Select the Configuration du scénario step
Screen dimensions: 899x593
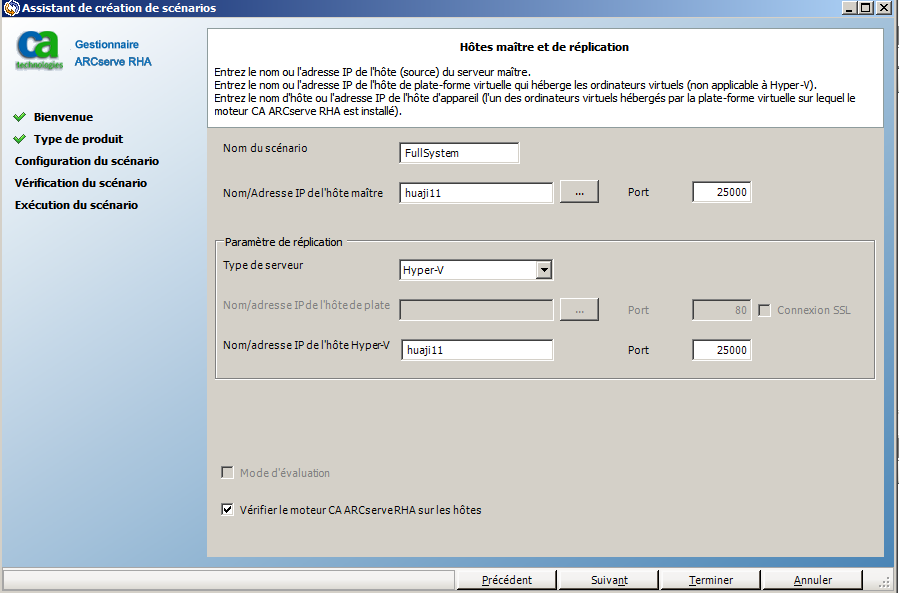point(86,161)
